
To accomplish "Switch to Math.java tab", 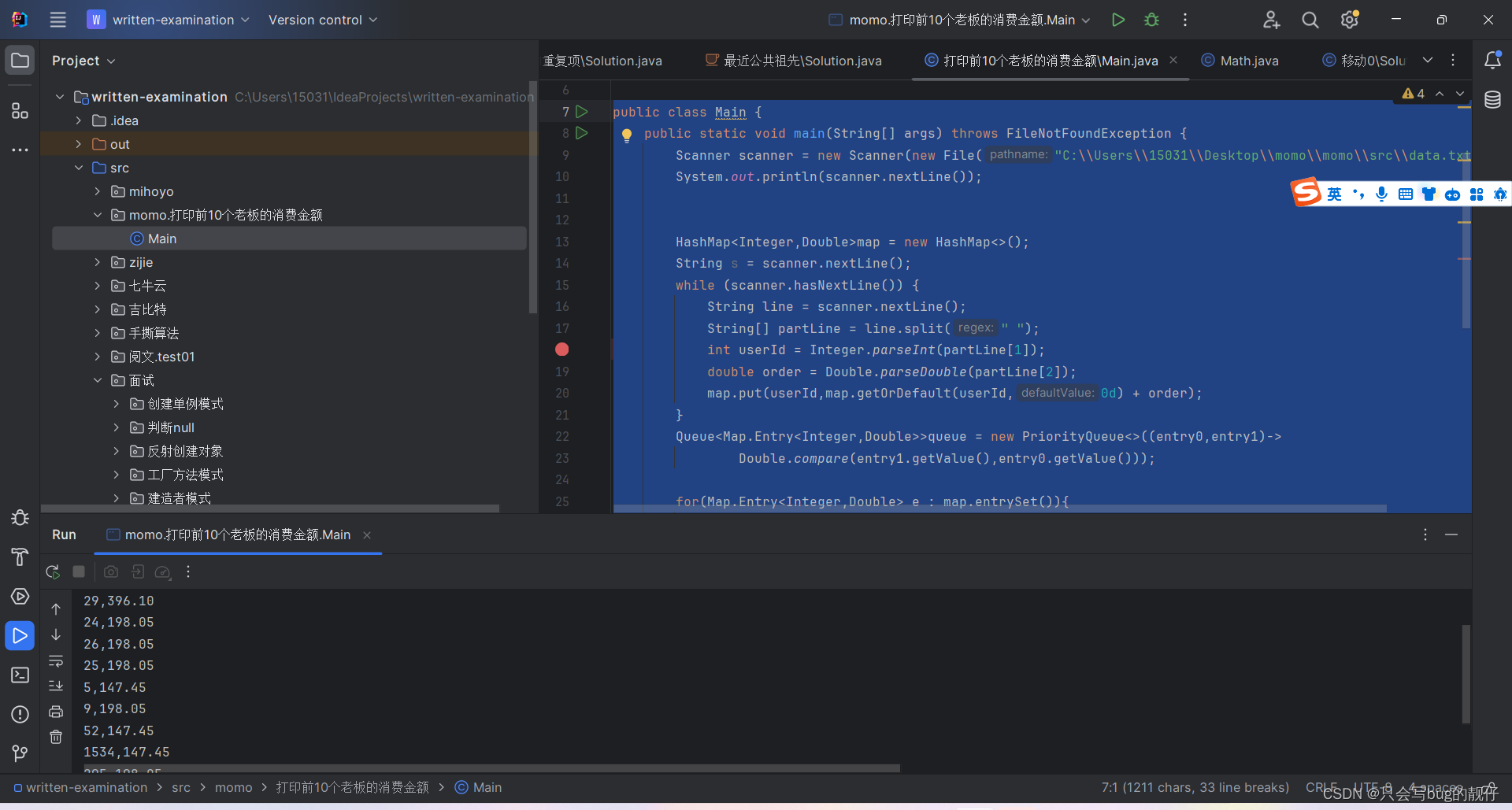I will click(x=1241, y=61).
